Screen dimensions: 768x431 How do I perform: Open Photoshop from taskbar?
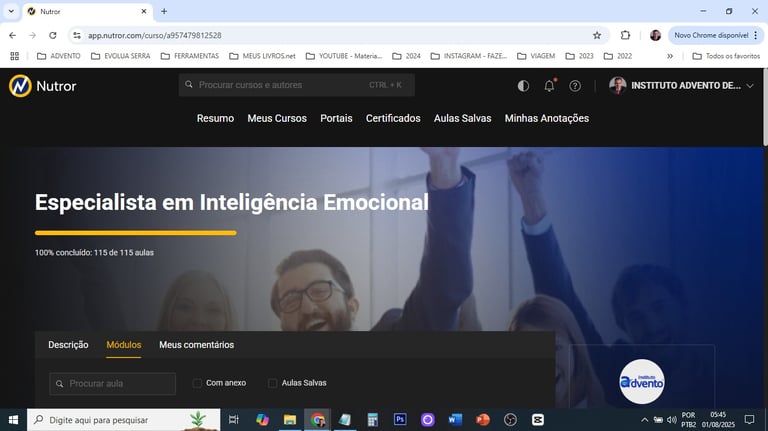(400, 420)
